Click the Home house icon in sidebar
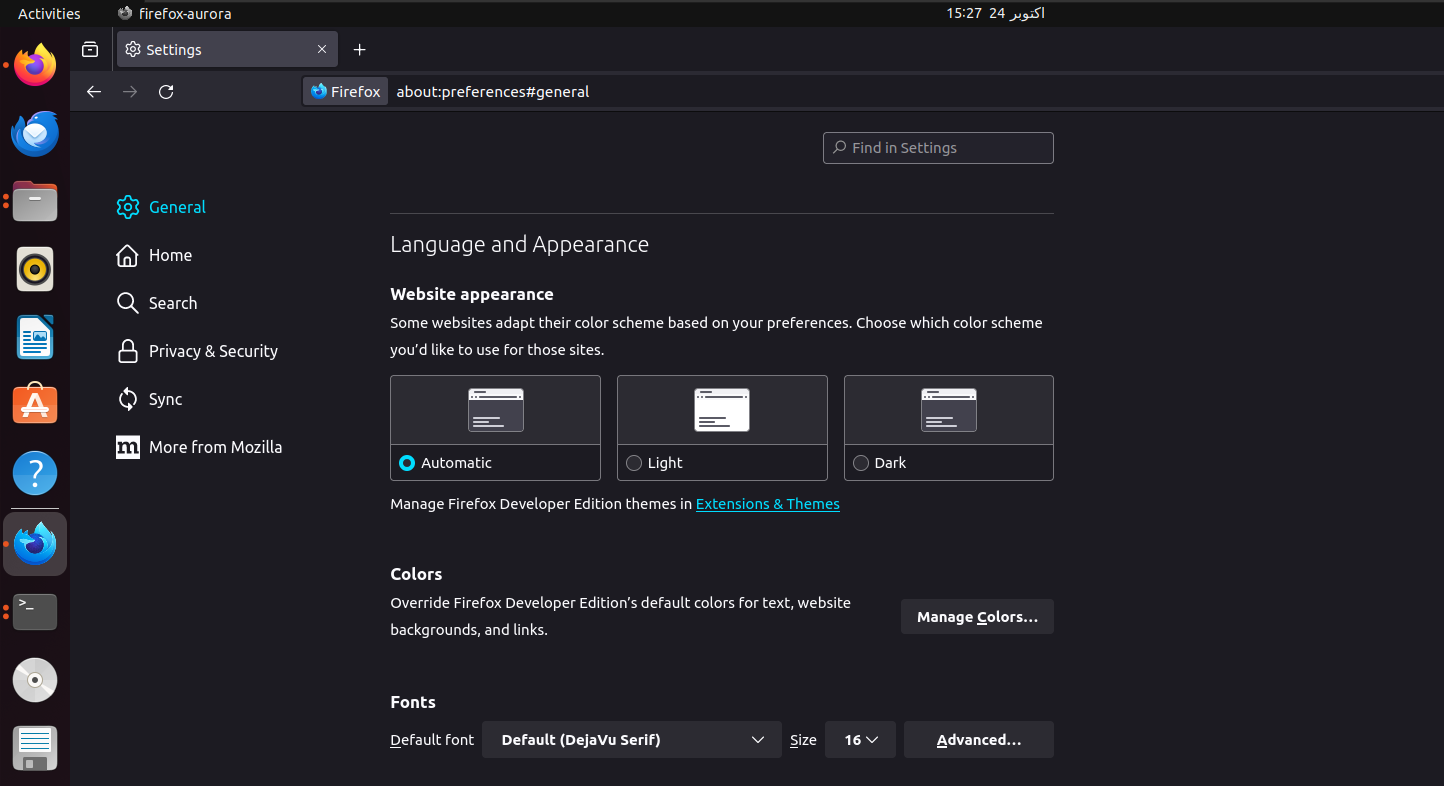1444x786 pixels. (127, 255)
